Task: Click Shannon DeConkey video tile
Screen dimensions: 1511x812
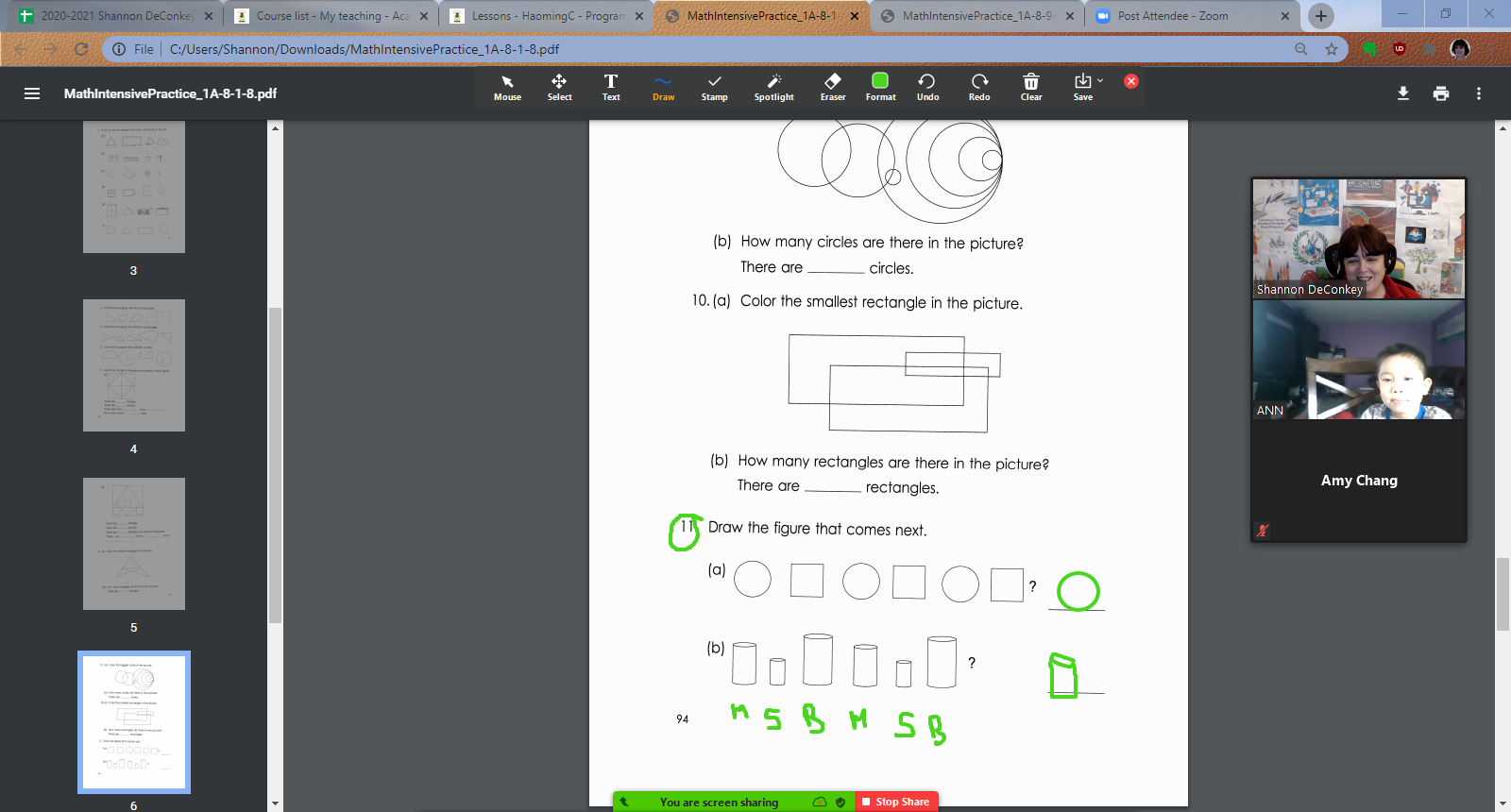Action: [1359, 239]
